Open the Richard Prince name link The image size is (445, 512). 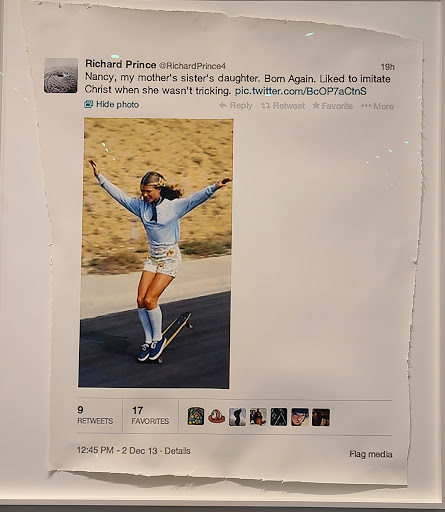pos(121,64)
